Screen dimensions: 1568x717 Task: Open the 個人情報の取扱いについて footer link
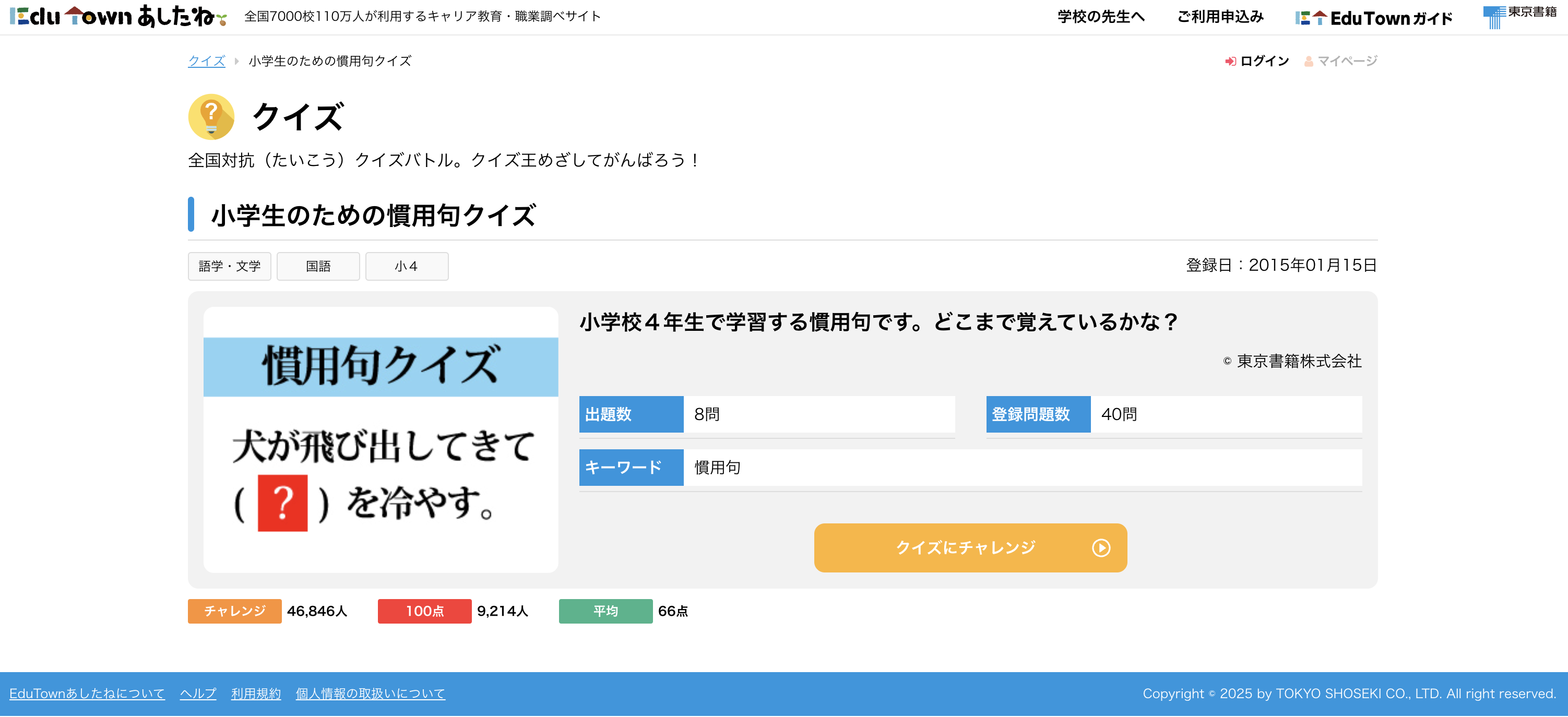tap(370, 694)
